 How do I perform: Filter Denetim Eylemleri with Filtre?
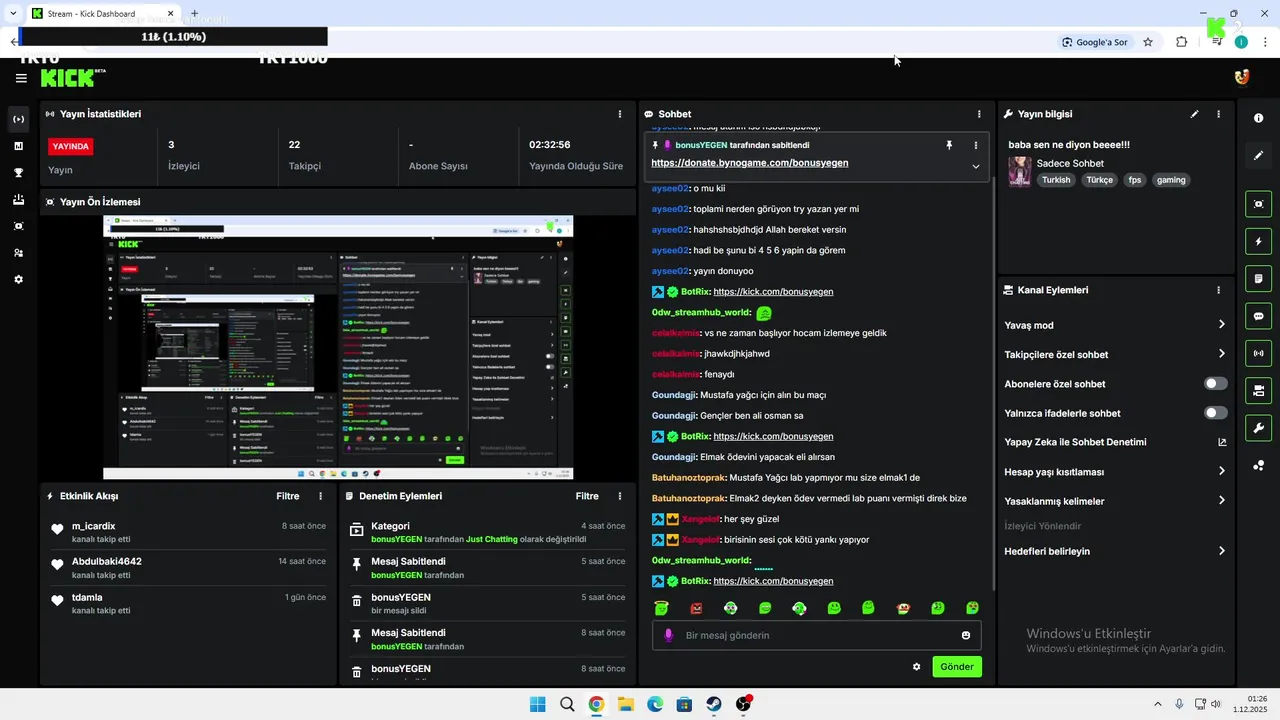587,496
